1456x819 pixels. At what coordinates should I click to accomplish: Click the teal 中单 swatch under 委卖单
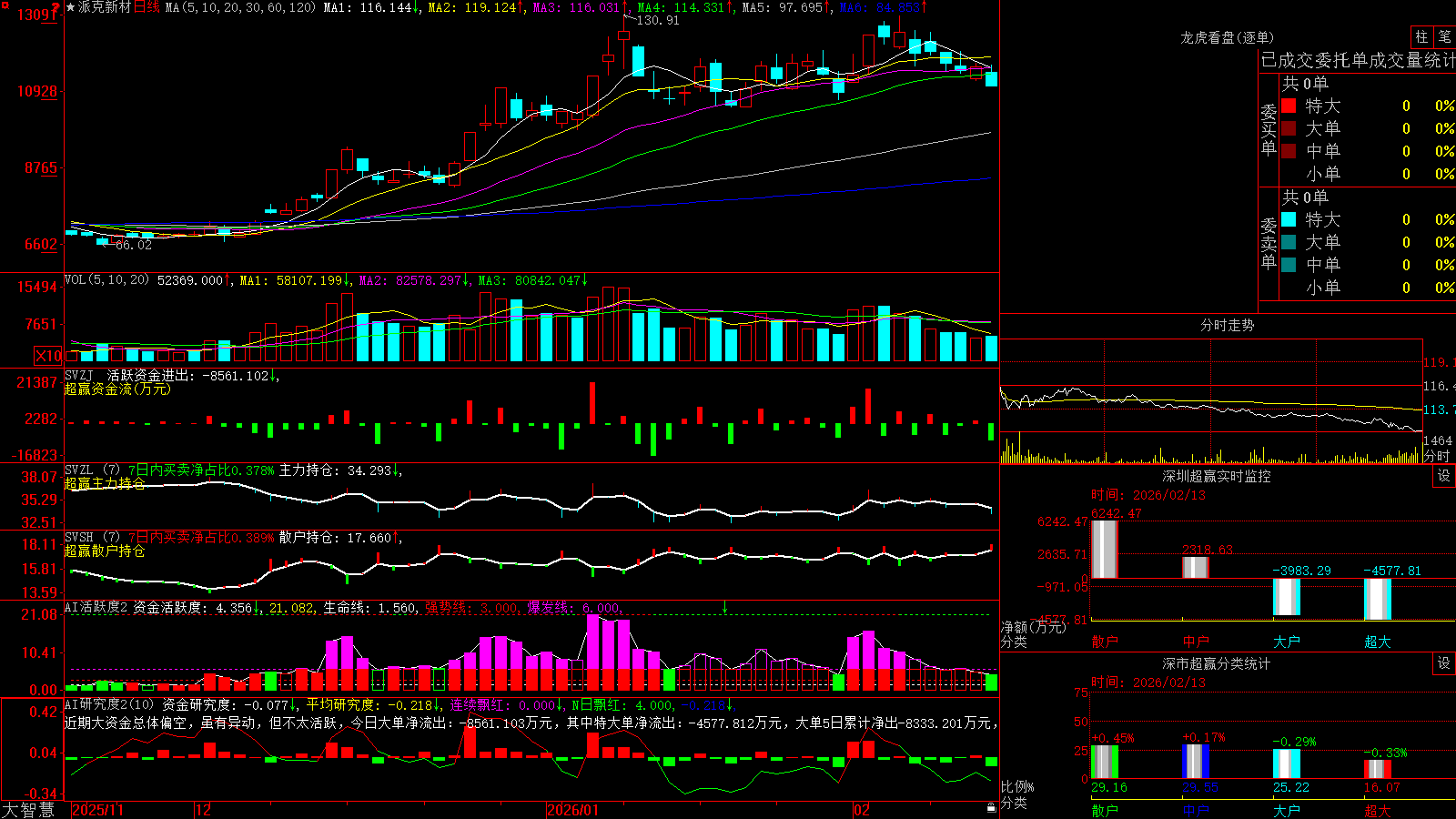(1289, 265)
